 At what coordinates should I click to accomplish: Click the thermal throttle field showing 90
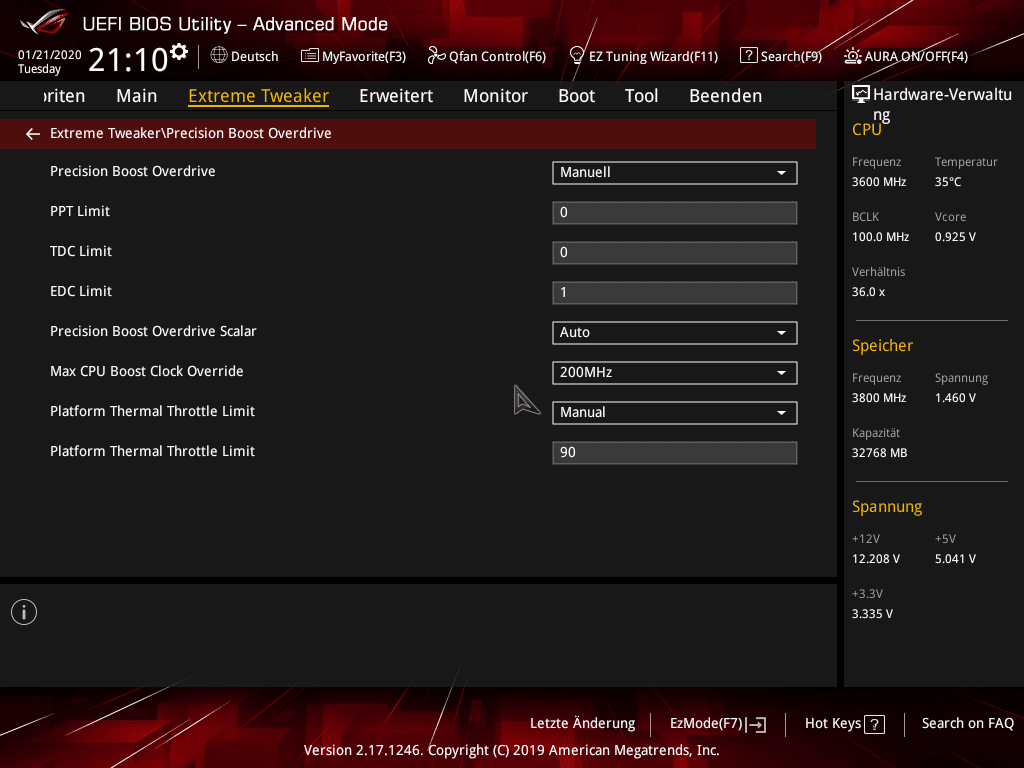pyautogui.click(x=675, y=453)
